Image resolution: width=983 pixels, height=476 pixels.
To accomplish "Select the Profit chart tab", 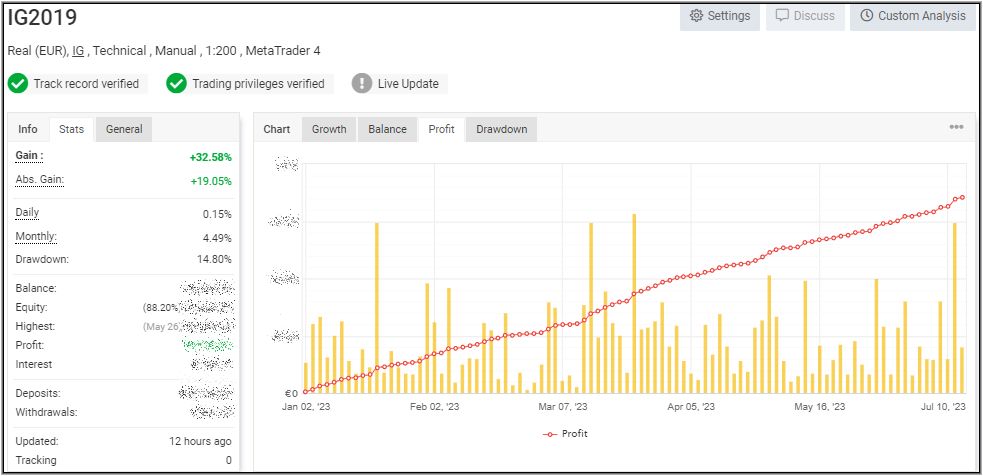I will (441, 129).
